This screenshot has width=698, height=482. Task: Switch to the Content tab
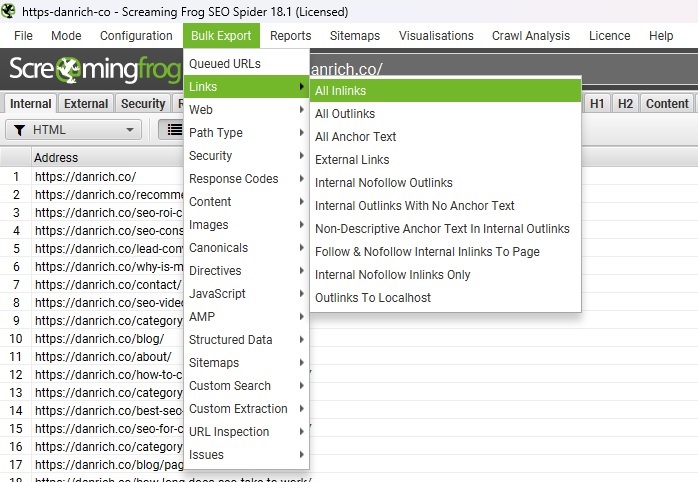[x=667, y=104]
